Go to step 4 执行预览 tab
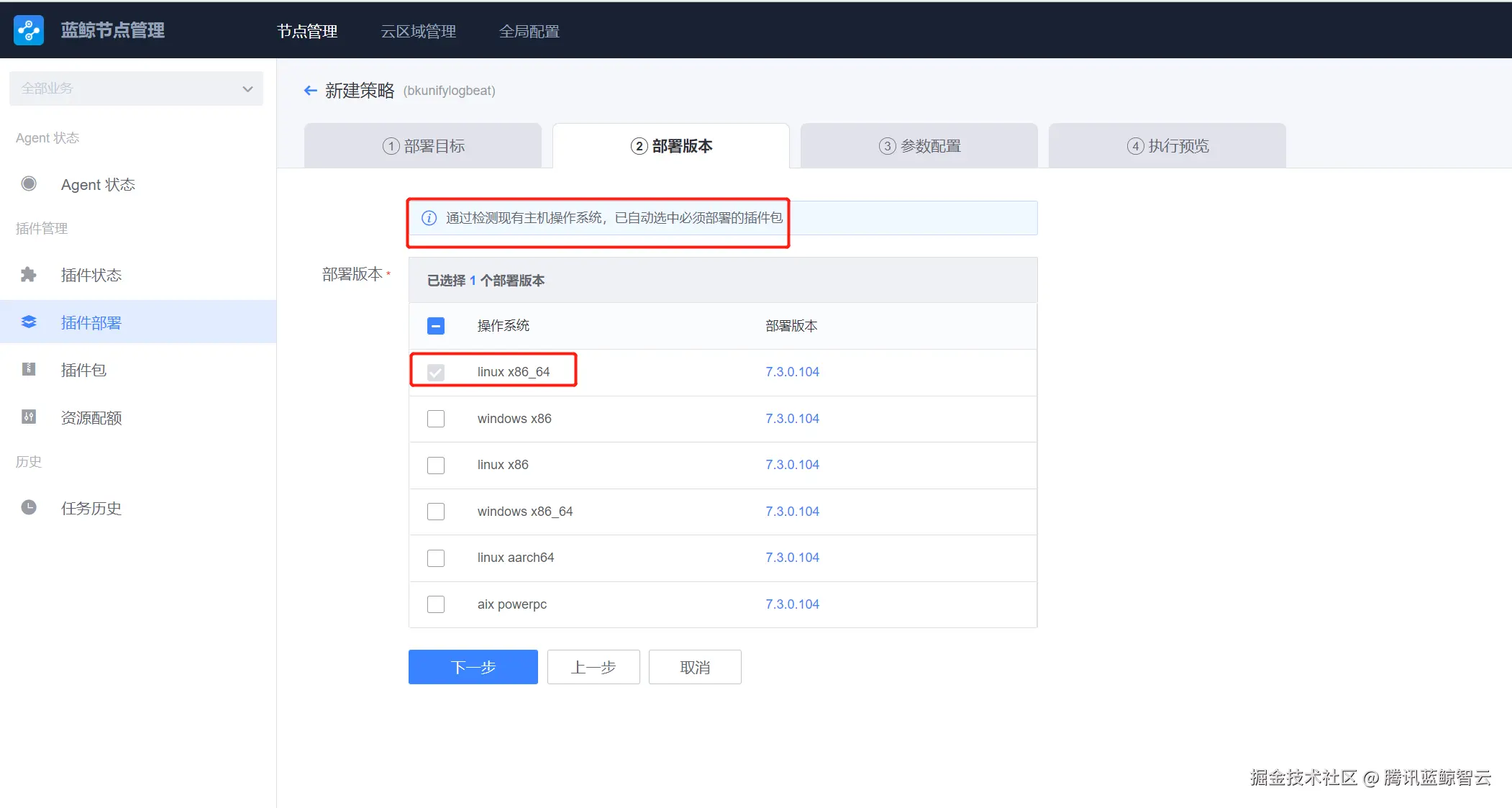1512x808 pixels. point(1167,146)
